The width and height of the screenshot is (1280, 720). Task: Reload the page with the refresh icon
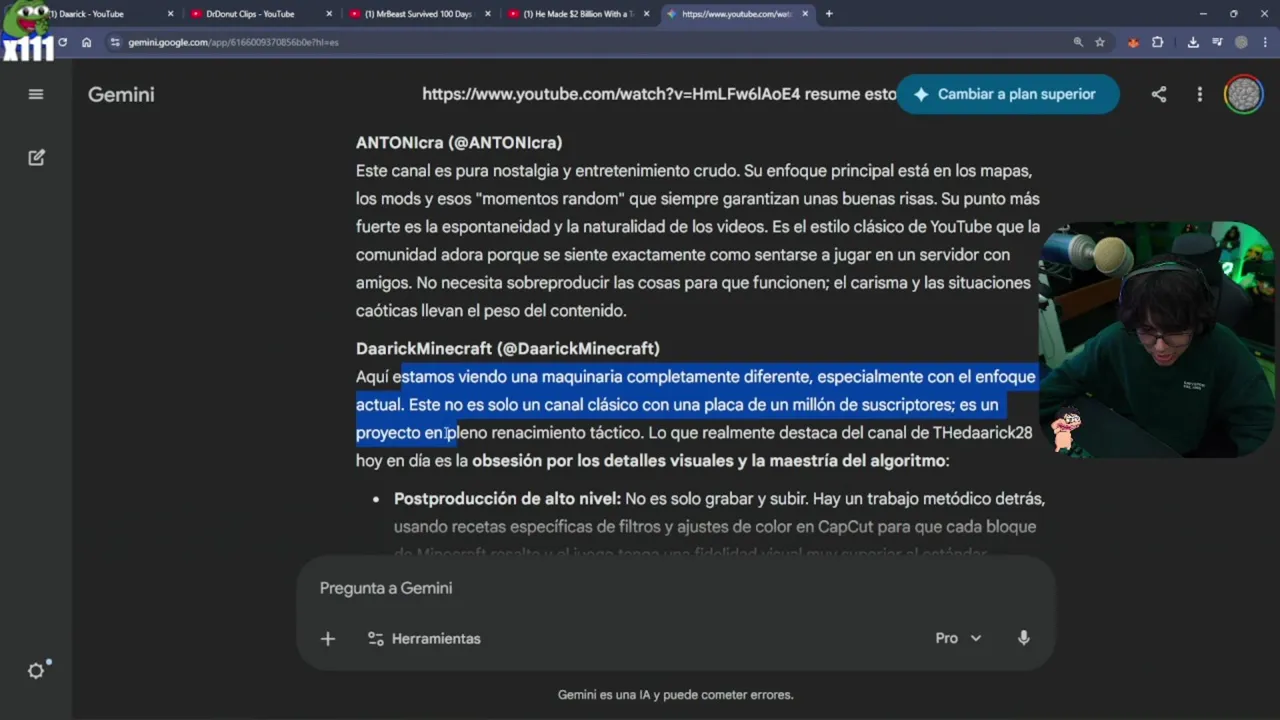[62, 42]
